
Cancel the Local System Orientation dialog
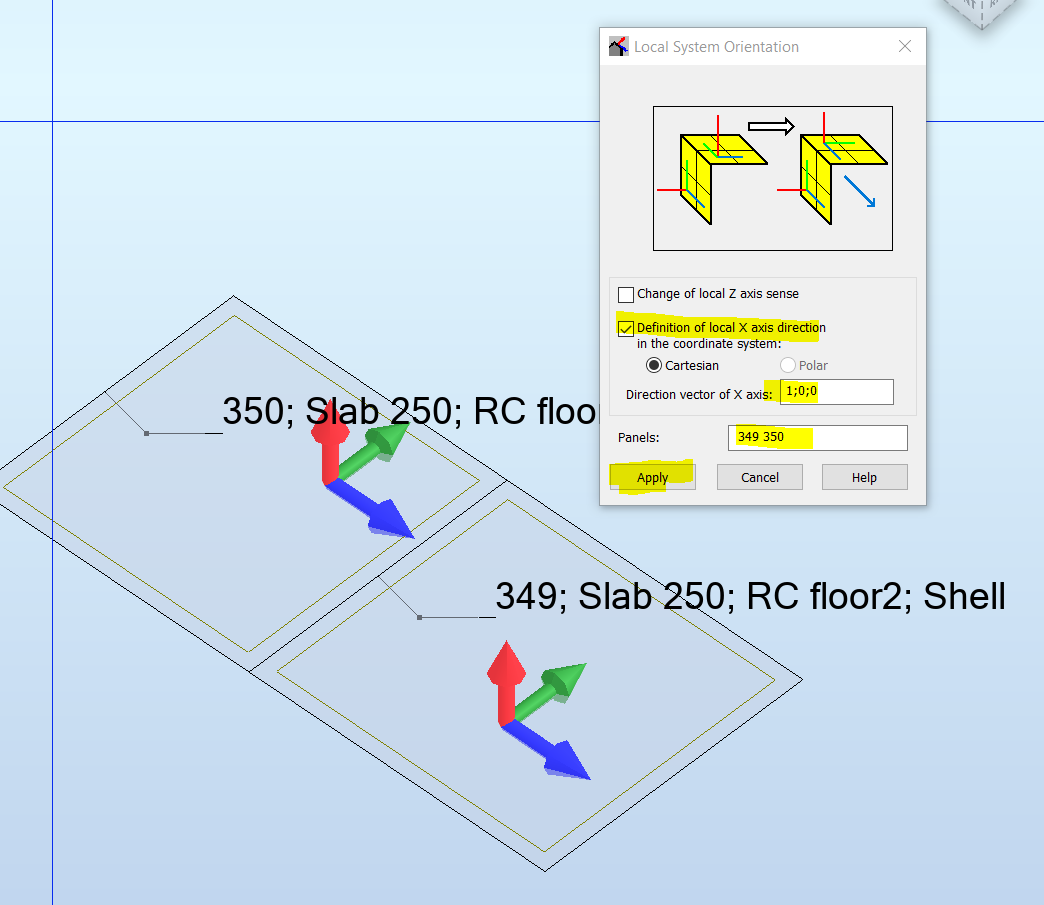pyautogui.click(x=759, y=477)
